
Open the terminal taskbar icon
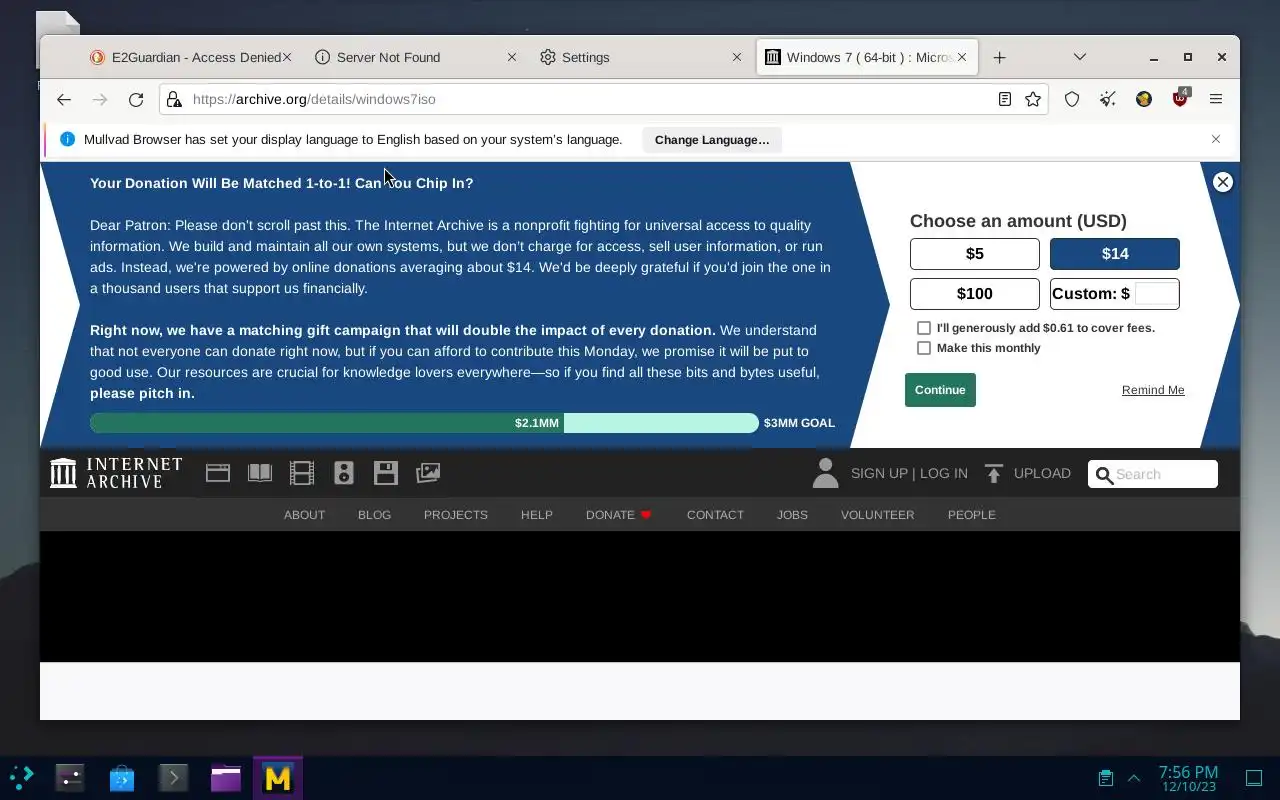click(x=174, y=777)
